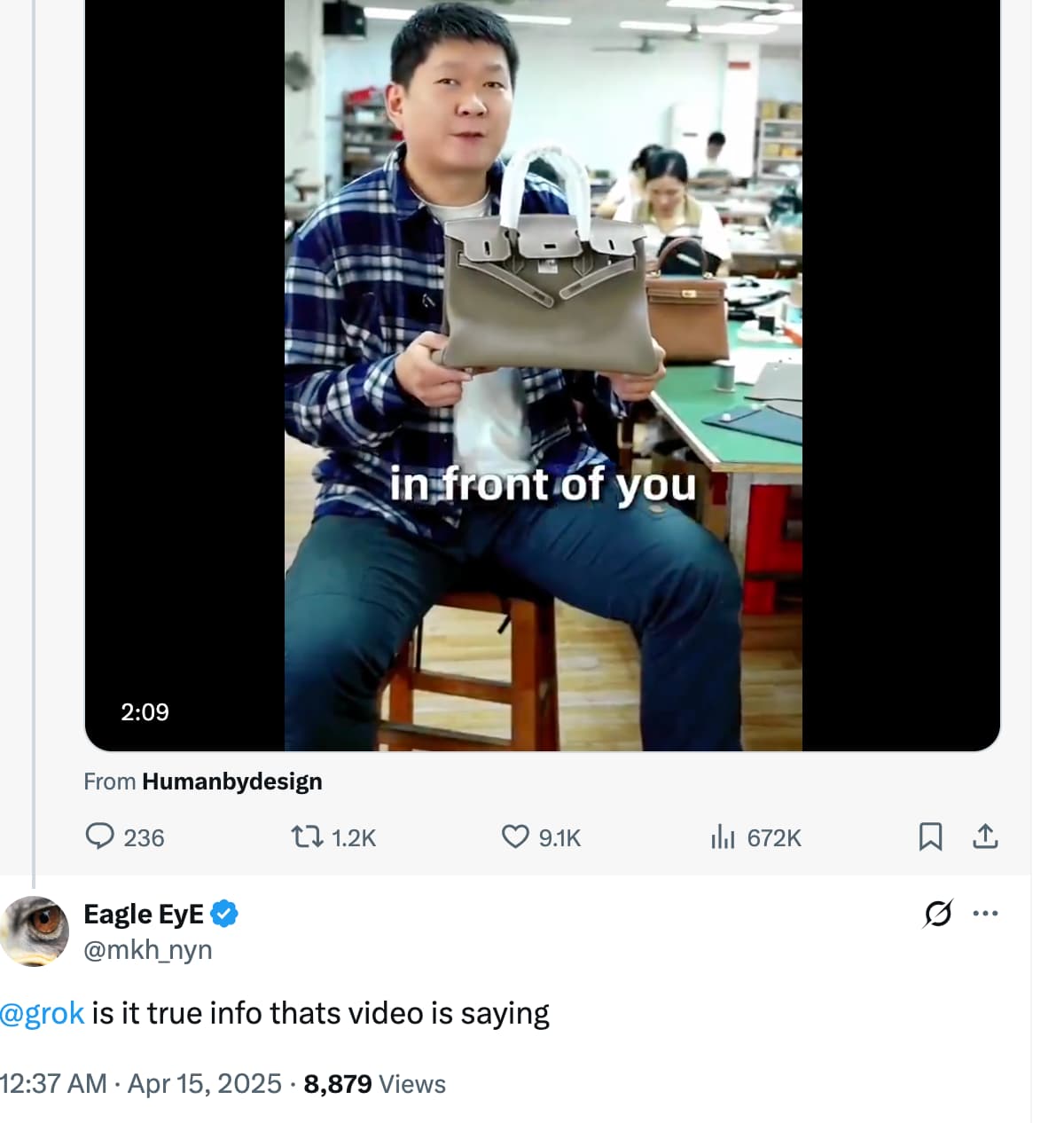
Task: Open view analytics bar chart icon
Action: coord(723,836)
